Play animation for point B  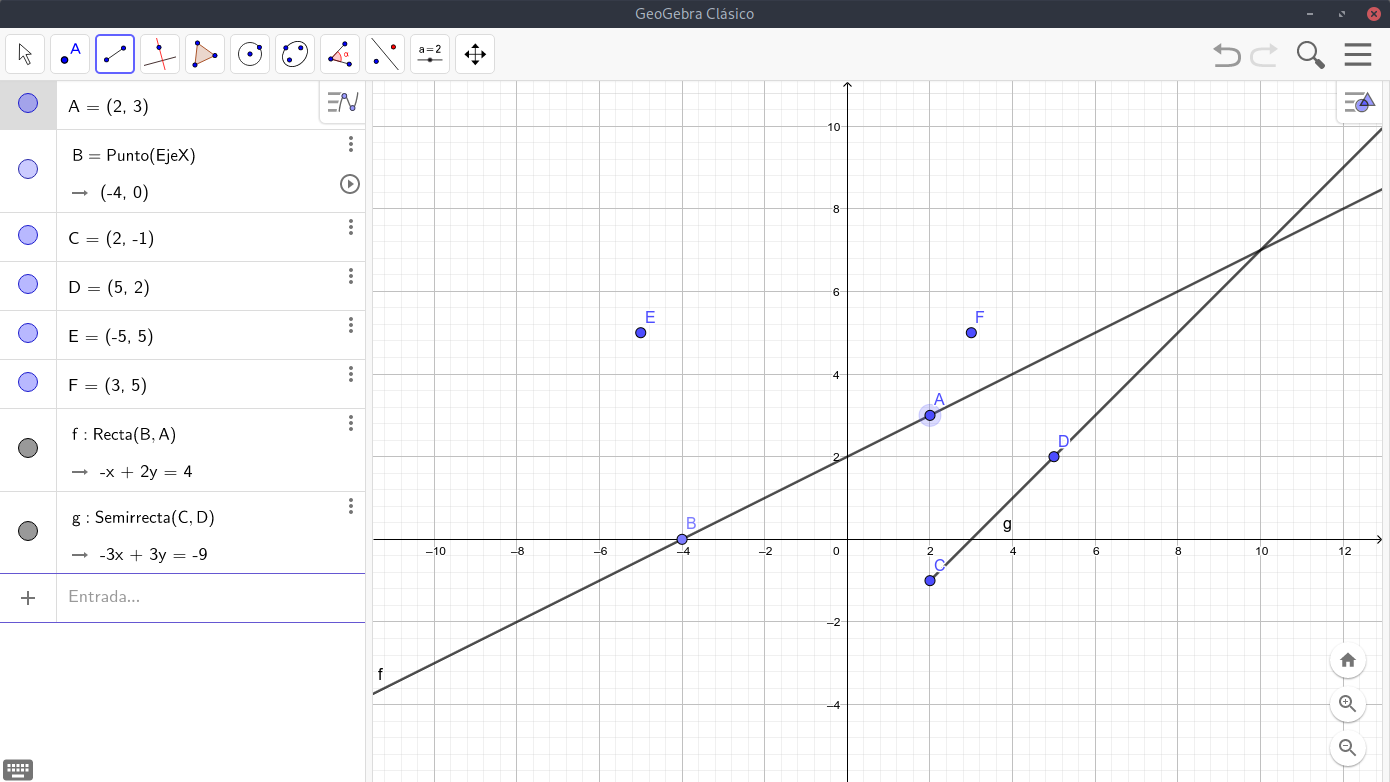coord(350,184)
